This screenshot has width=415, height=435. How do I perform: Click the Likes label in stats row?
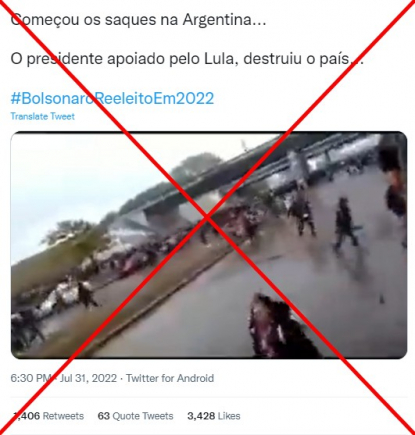(229, 416)
